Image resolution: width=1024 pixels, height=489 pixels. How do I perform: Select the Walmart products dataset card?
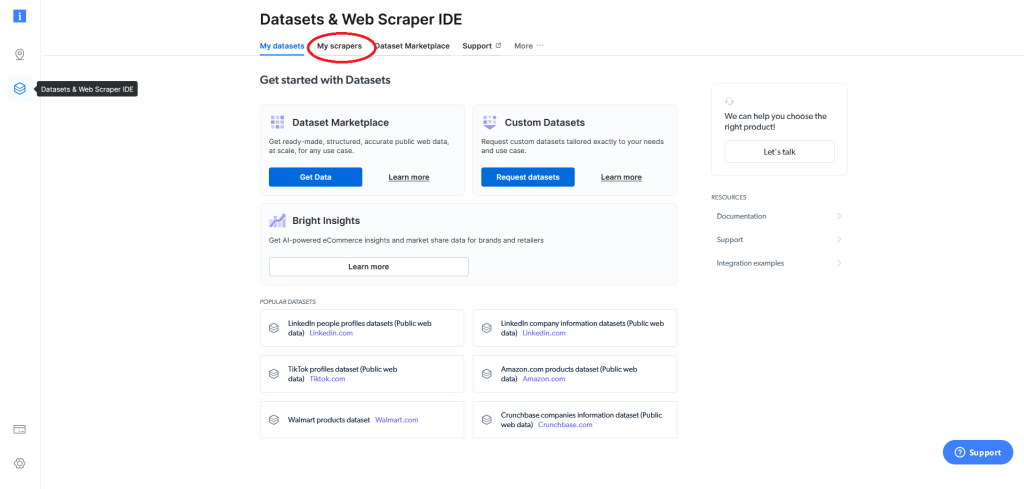pos(362,420)
